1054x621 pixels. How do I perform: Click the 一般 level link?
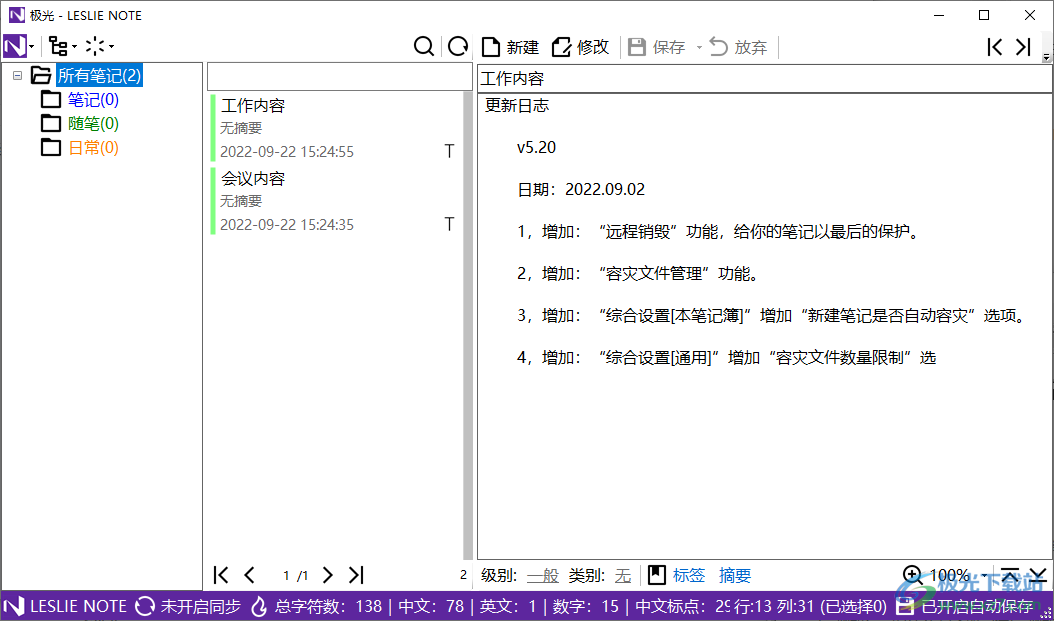pyautogui.click(x=541, y=575)
